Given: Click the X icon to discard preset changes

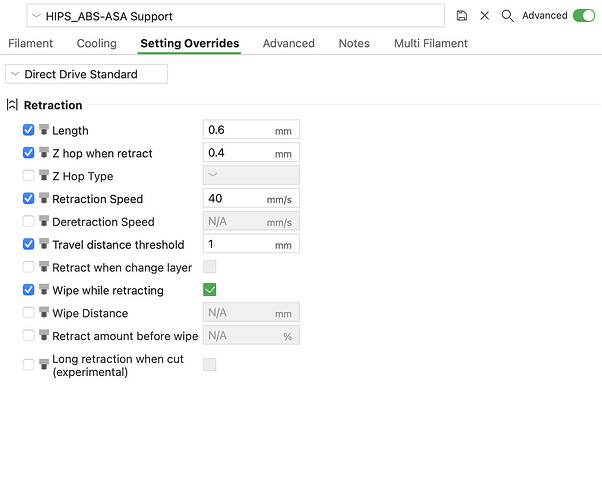Looking at the screenshot, I should point(485,16).
